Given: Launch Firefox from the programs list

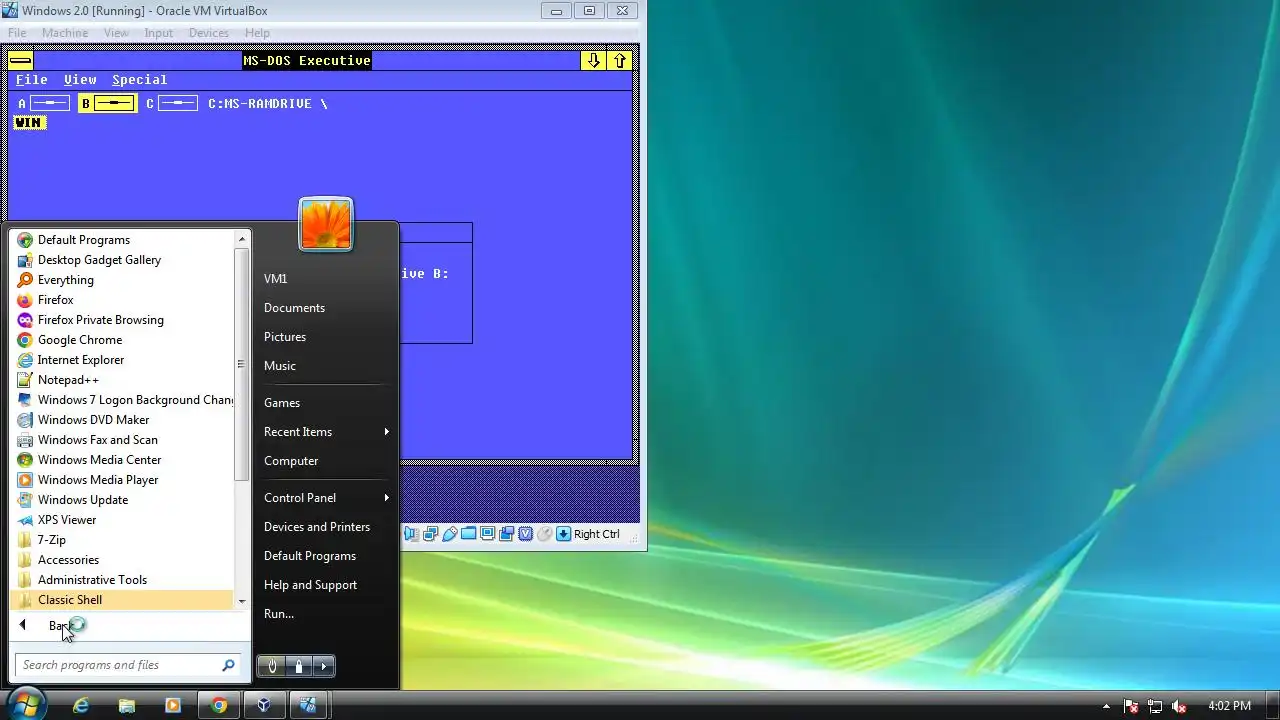Looking at the screenshot, I should pyautogui.click(x=123, y=300).
